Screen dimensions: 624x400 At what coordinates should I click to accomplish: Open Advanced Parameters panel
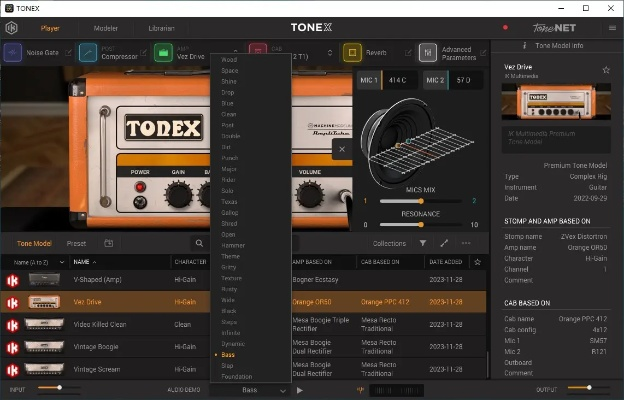[427, 52]
